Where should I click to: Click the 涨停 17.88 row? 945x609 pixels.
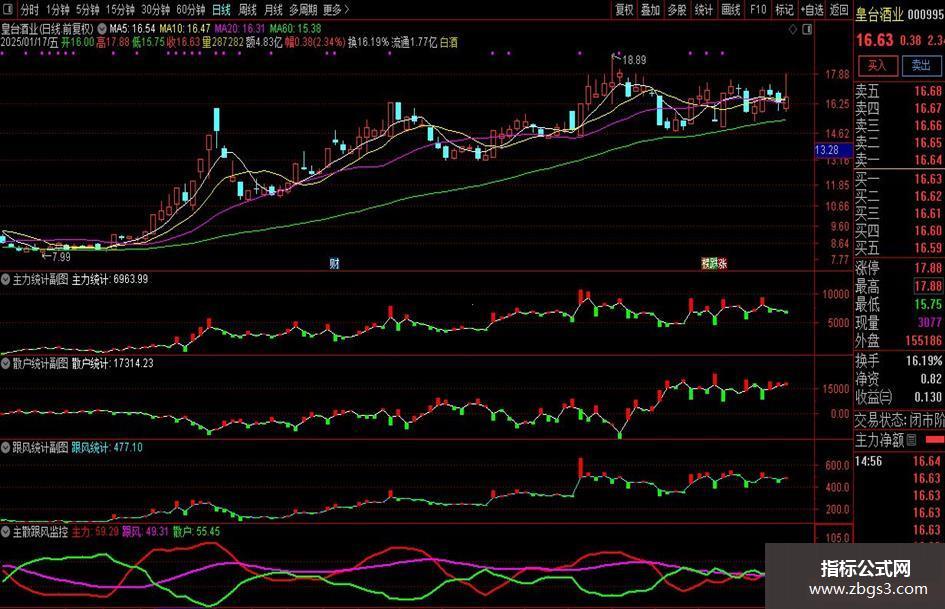click(x=899, y=268)
